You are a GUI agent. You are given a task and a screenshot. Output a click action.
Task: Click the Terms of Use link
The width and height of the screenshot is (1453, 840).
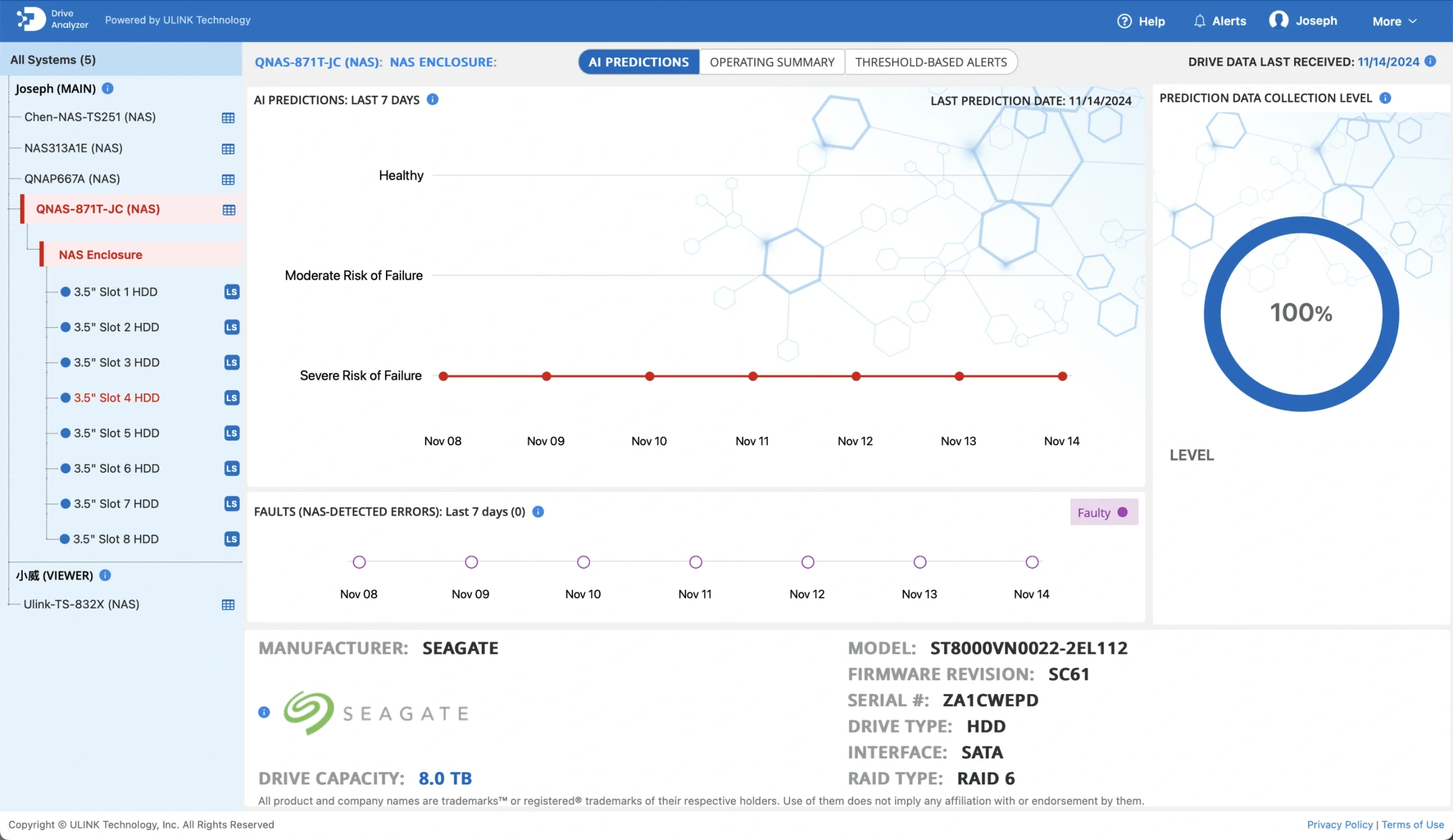[x=1413, y=825]
